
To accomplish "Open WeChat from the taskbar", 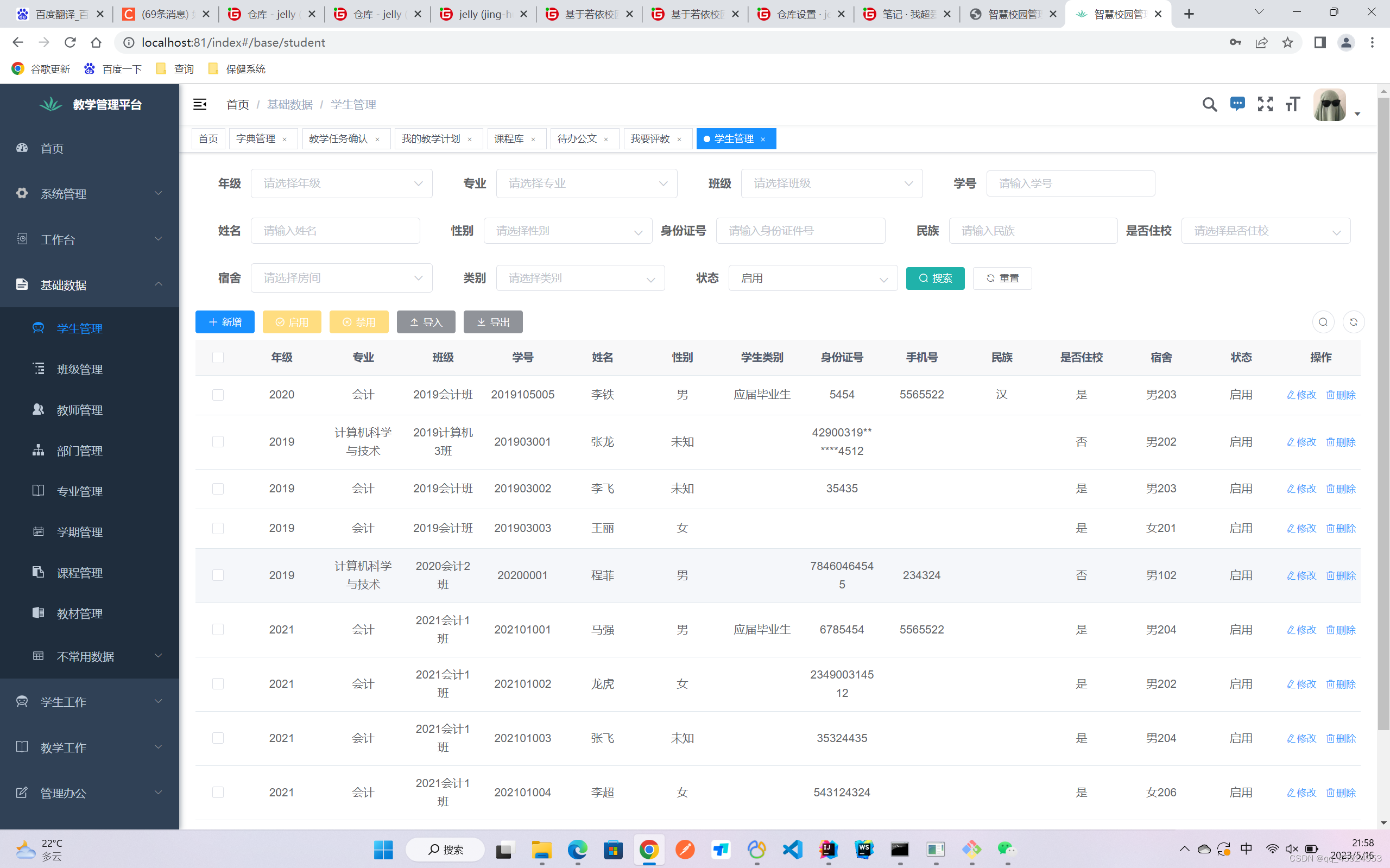I will coord(1007,849).
